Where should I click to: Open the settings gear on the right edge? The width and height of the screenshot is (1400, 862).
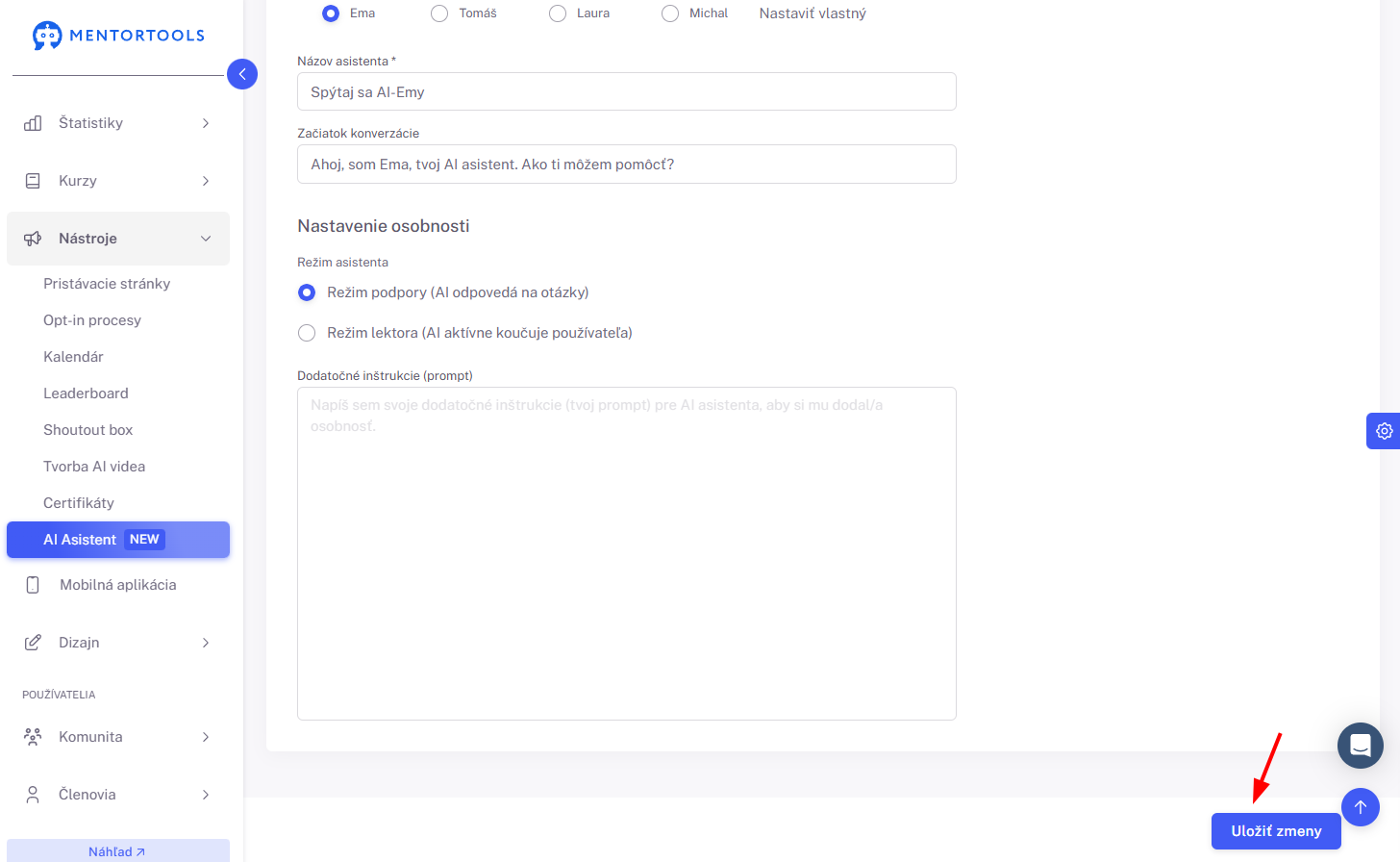click(x=1384, y=431)
